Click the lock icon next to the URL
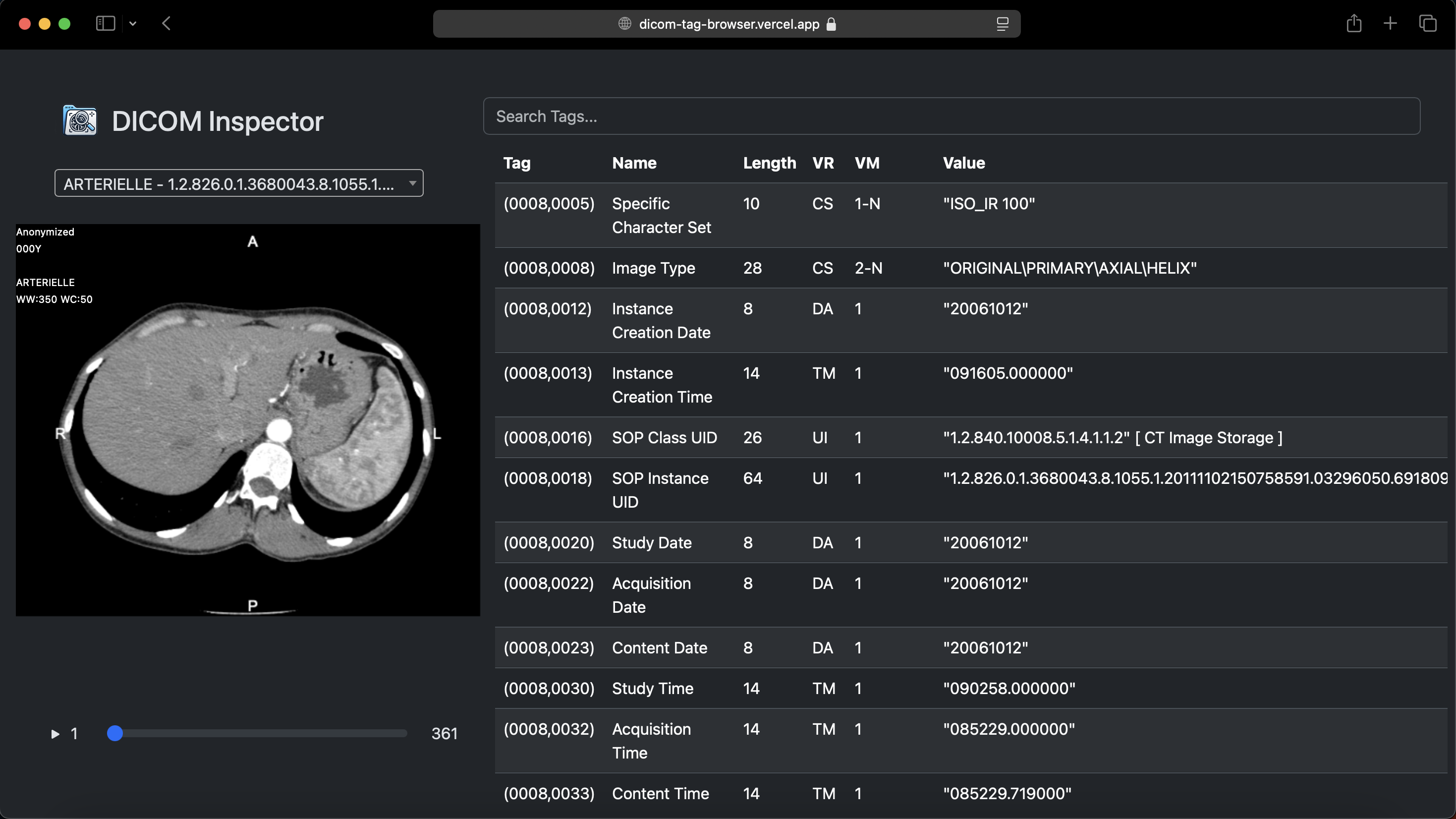1456x819 pixels. click(831, 24)
